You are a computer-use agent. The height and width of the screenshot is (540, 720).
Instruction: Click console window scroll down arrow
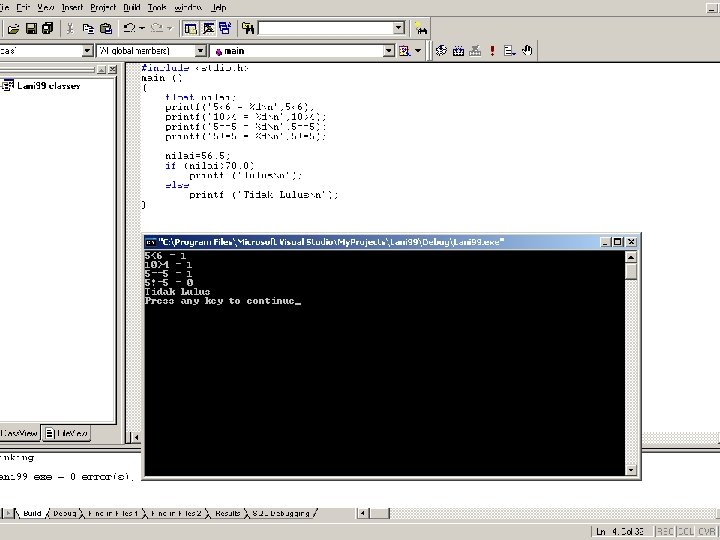[631, 470]
